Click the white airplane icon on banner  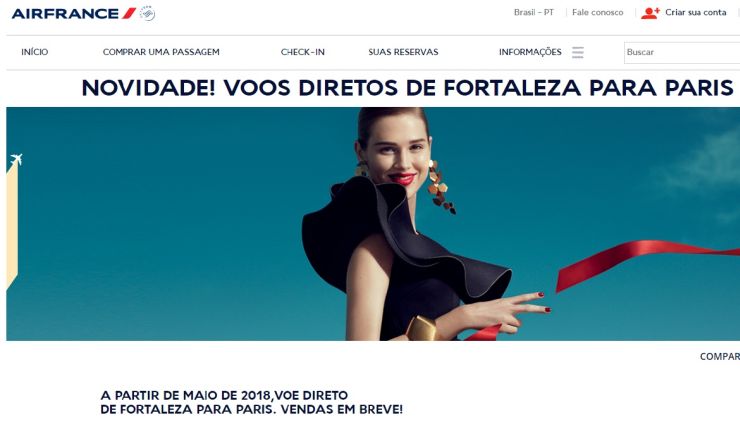(16, 159)
